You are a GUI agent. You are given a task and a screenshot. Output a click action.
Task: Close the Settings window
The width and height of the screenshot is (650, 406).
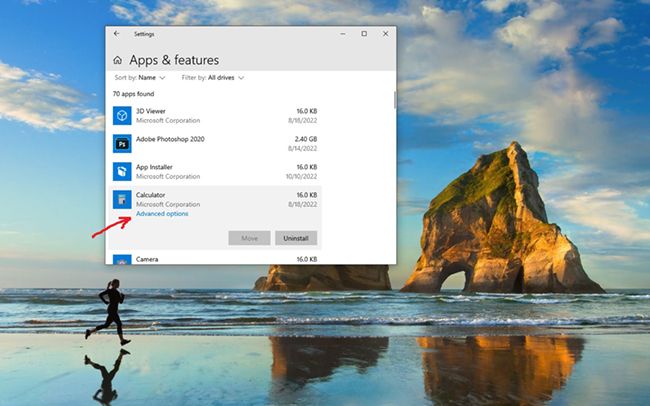click(x=386, y=34)
